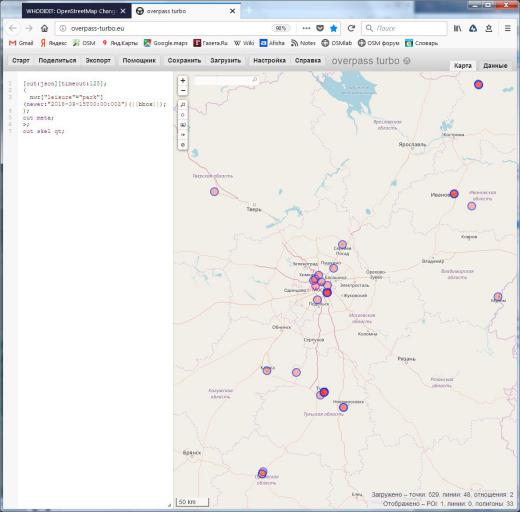The height and width of the screenshot is (512, 520).
Task: Open Справка (Help)
Action: (x=308, y=61)
